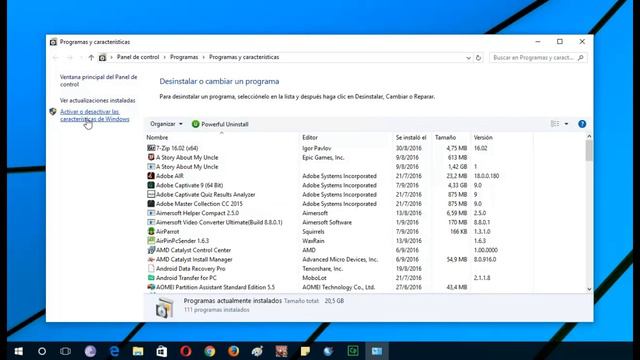Change the view layout icon
Image resolution: width=640 pixels, height=360 pixels.
point(555,124)
